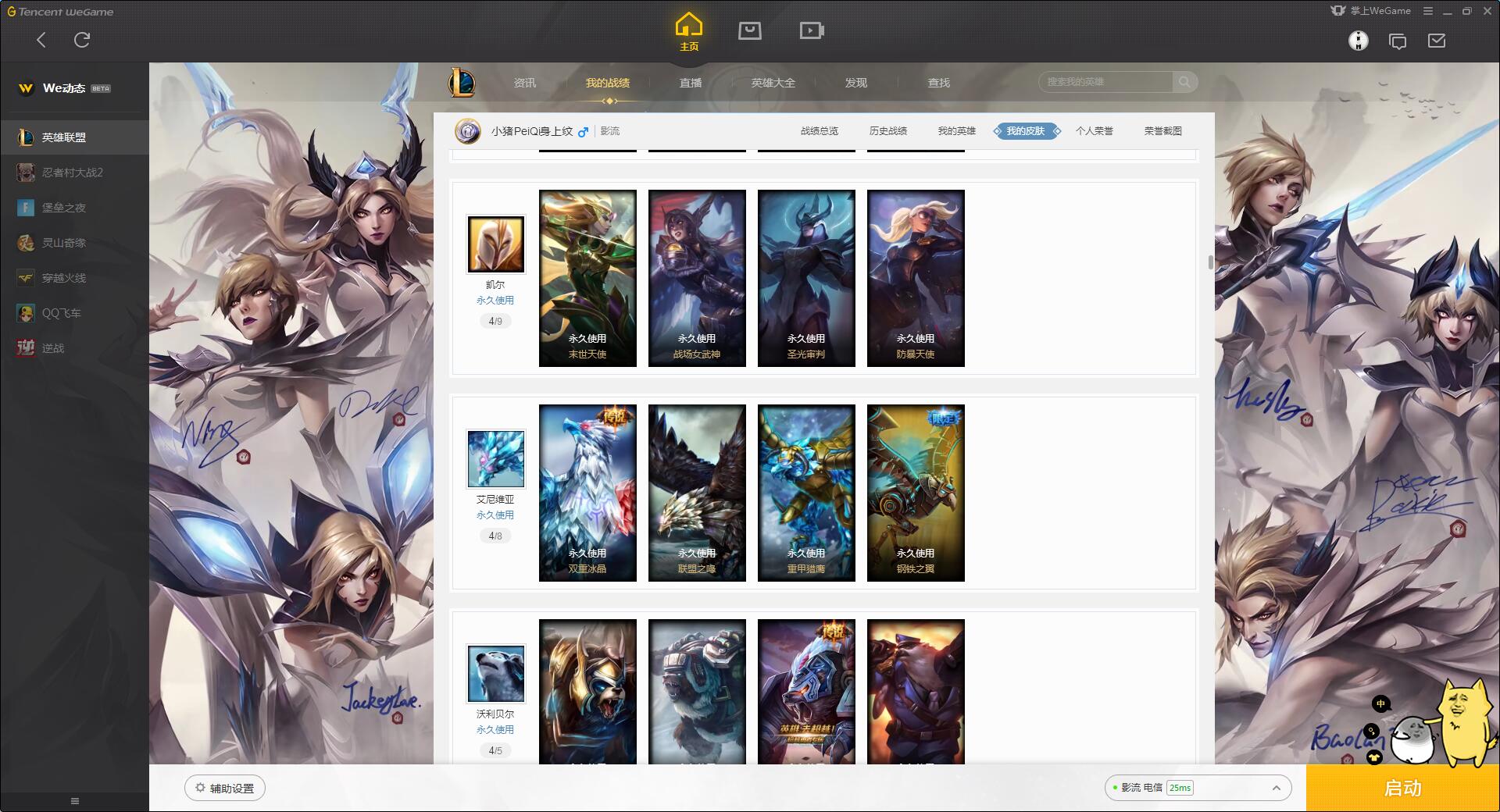Open the mail envelope icon
Screen dimensions: 1500x812
pyautogui.click(x=1437, y=41)
